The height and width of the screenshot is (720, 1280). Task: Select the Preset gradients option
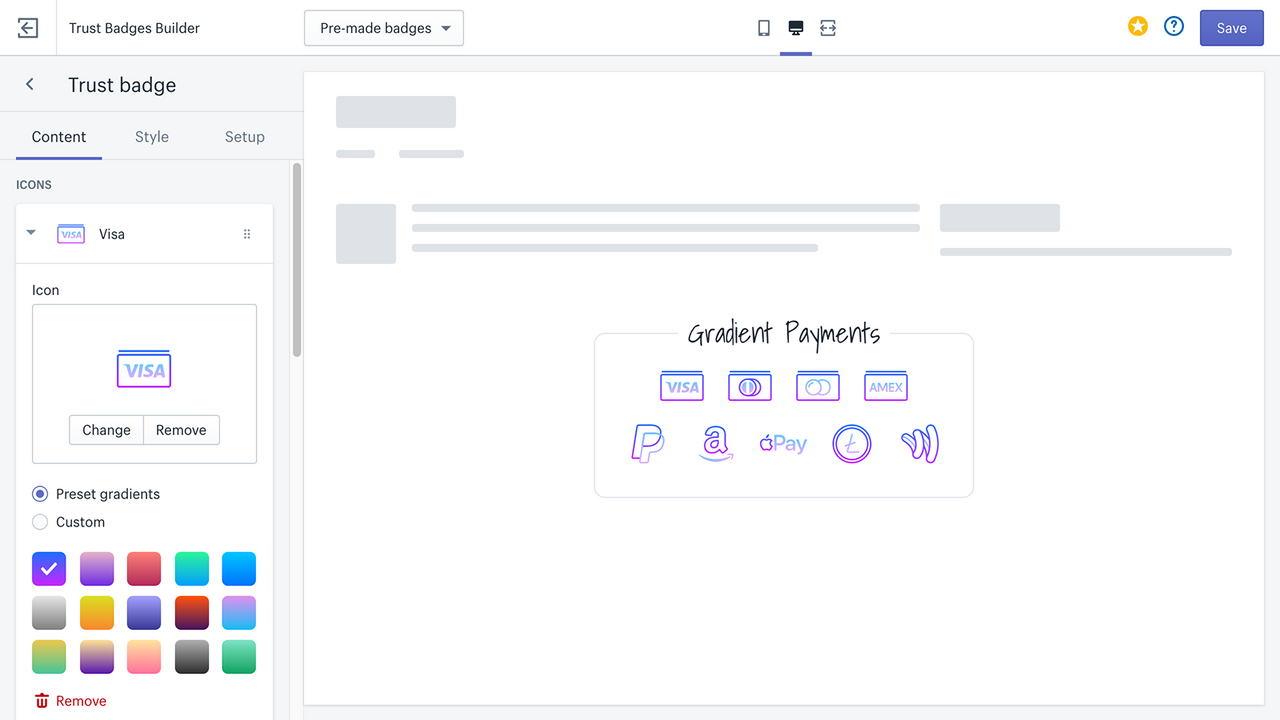(x=40, y=493)
